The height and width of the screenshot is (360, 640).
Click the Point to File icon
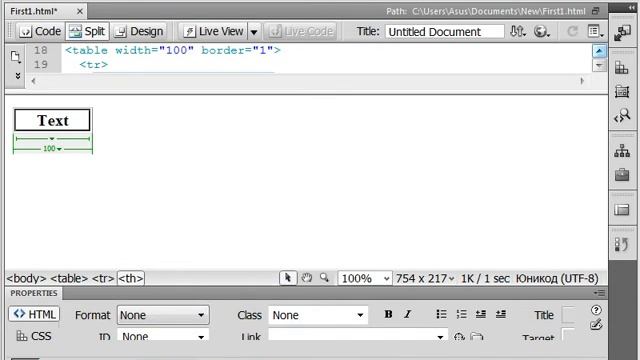tap(459, 337)
